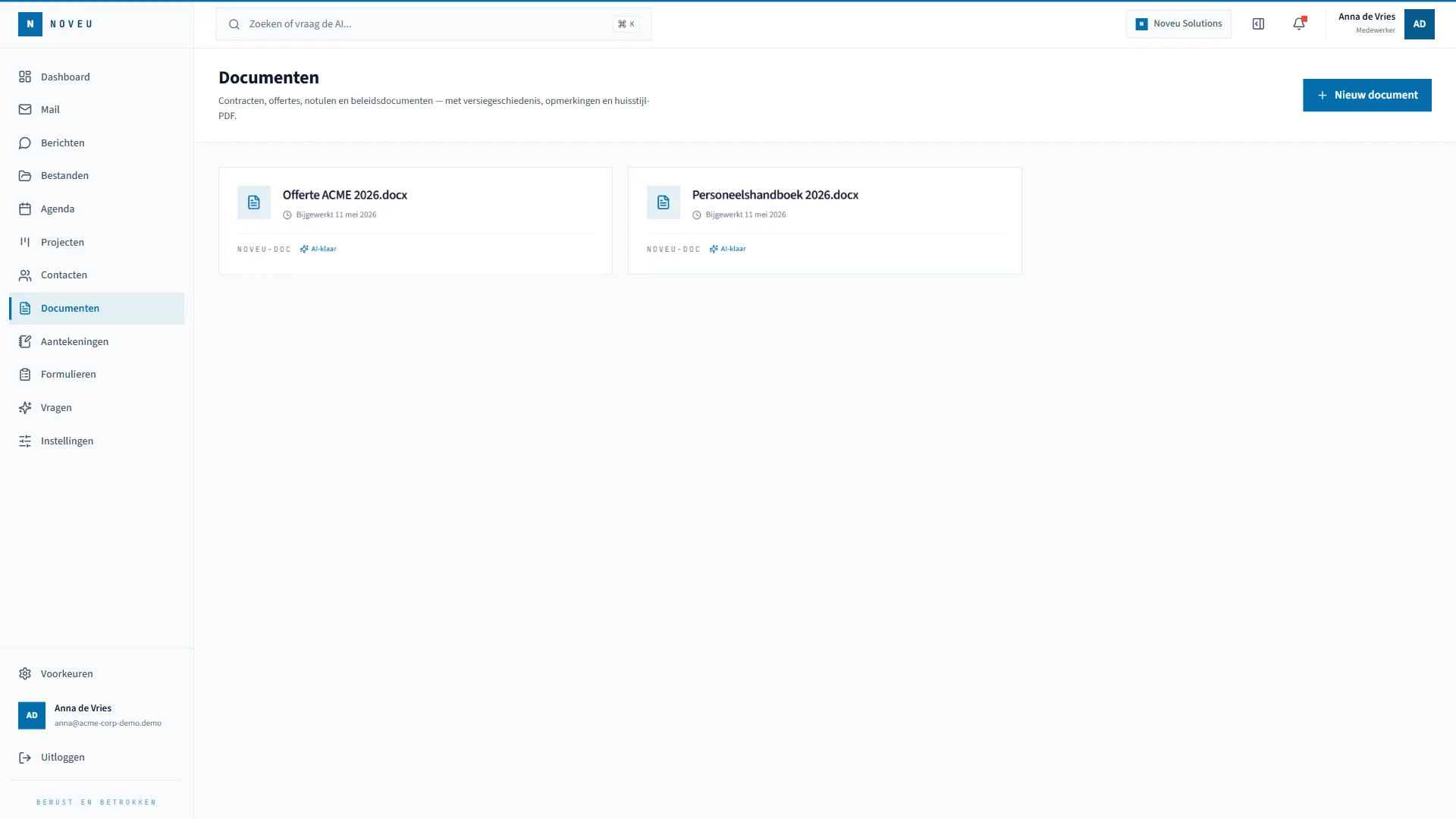Screen dimensions: 1456x819
Task: Open Formulieren
Action: point(96,374)
